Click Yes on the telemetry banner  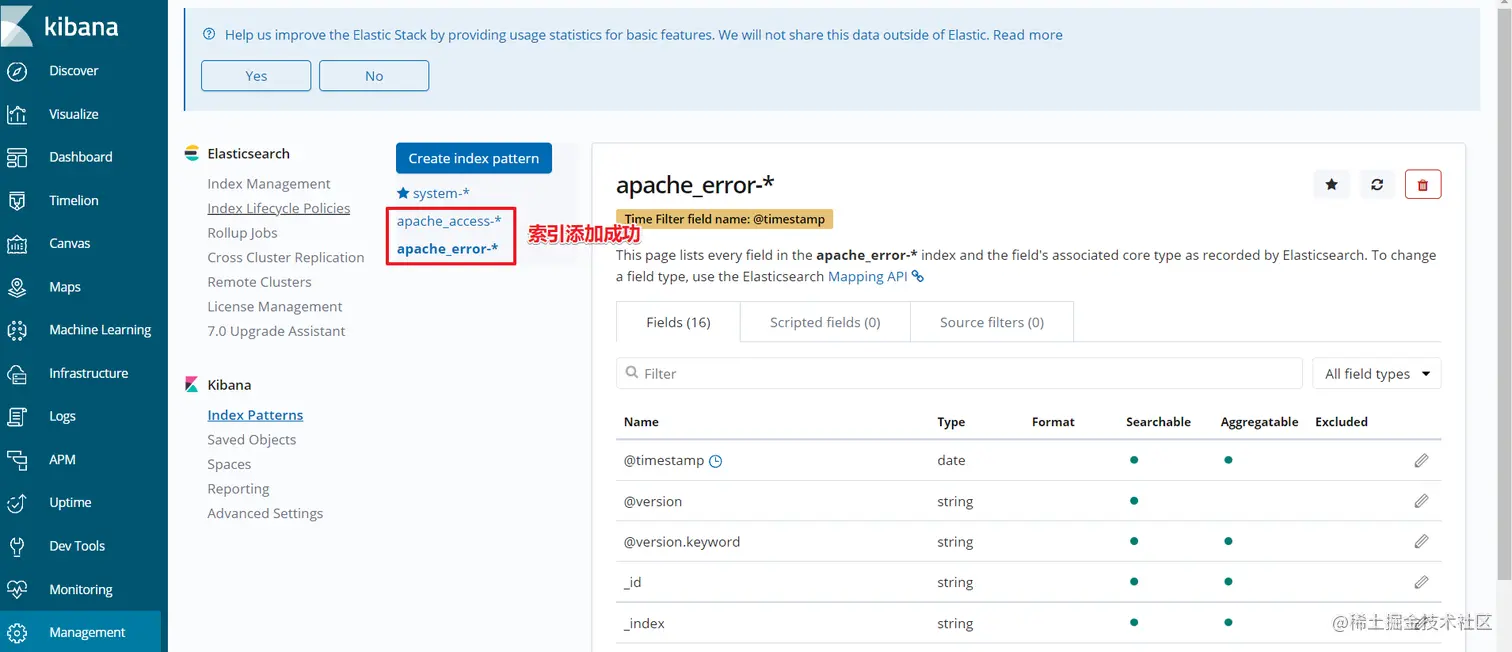[x=256, y=76]
